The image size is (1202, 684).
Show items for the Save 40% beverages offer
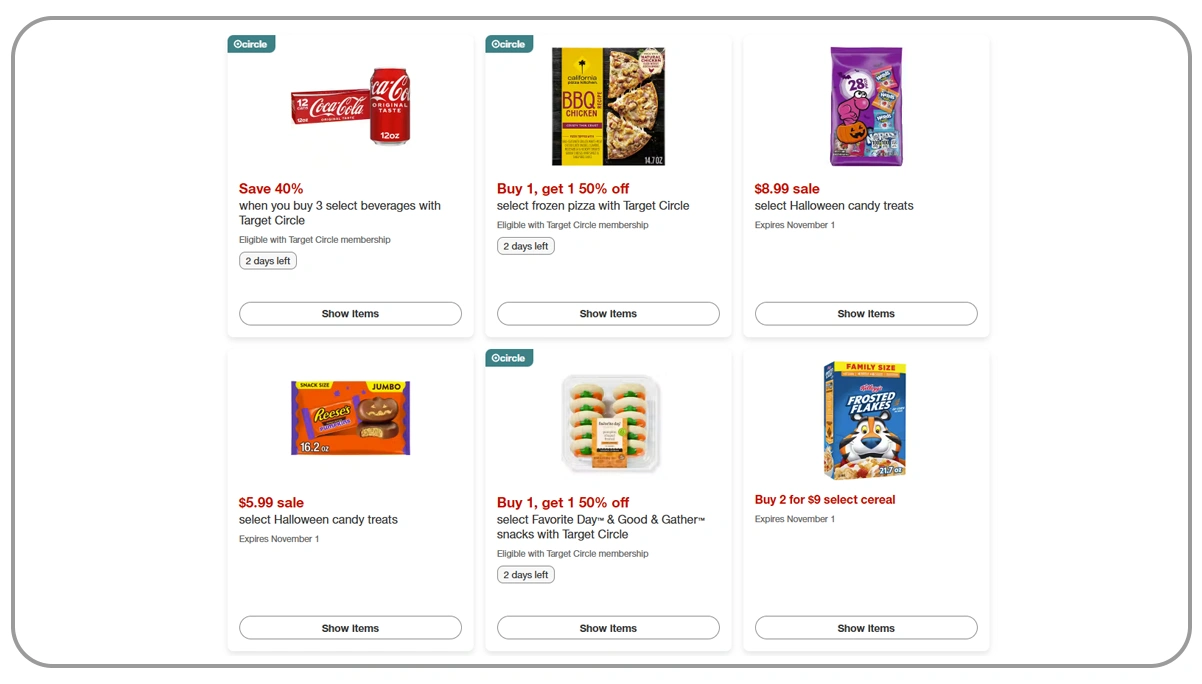[x=350, y=313]
